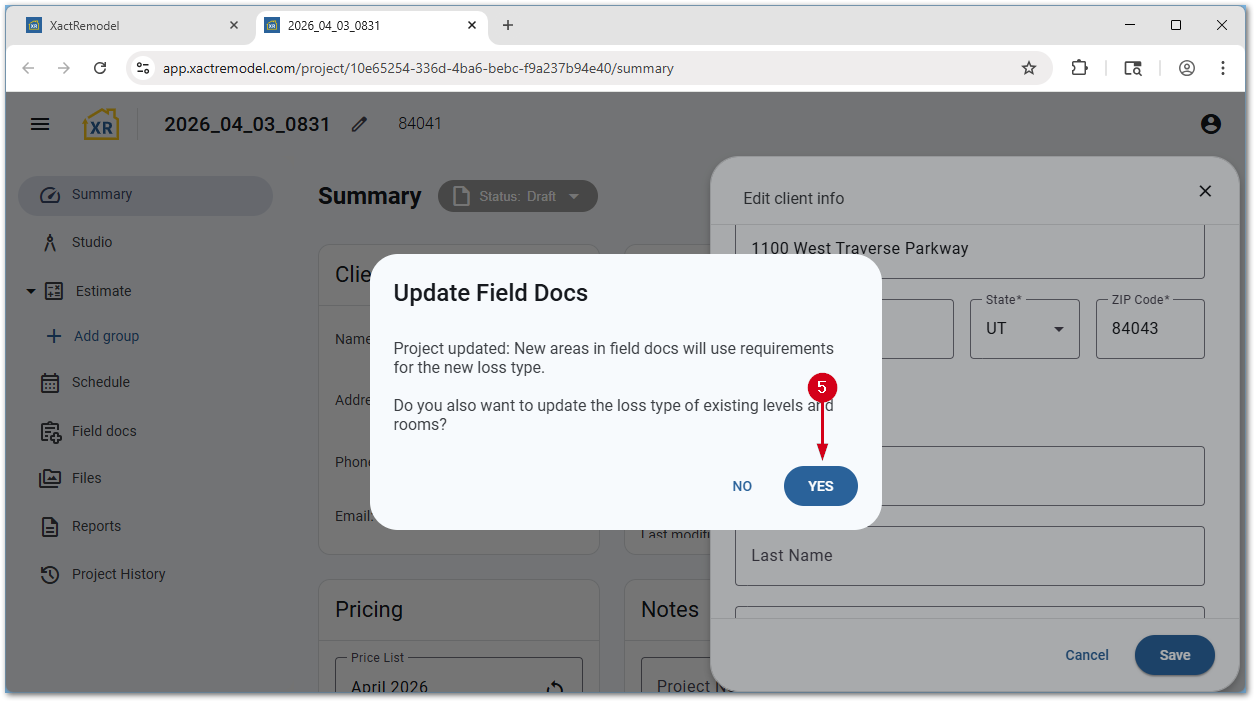View Project History
The image size is (1255, 702).
[118, 574]
